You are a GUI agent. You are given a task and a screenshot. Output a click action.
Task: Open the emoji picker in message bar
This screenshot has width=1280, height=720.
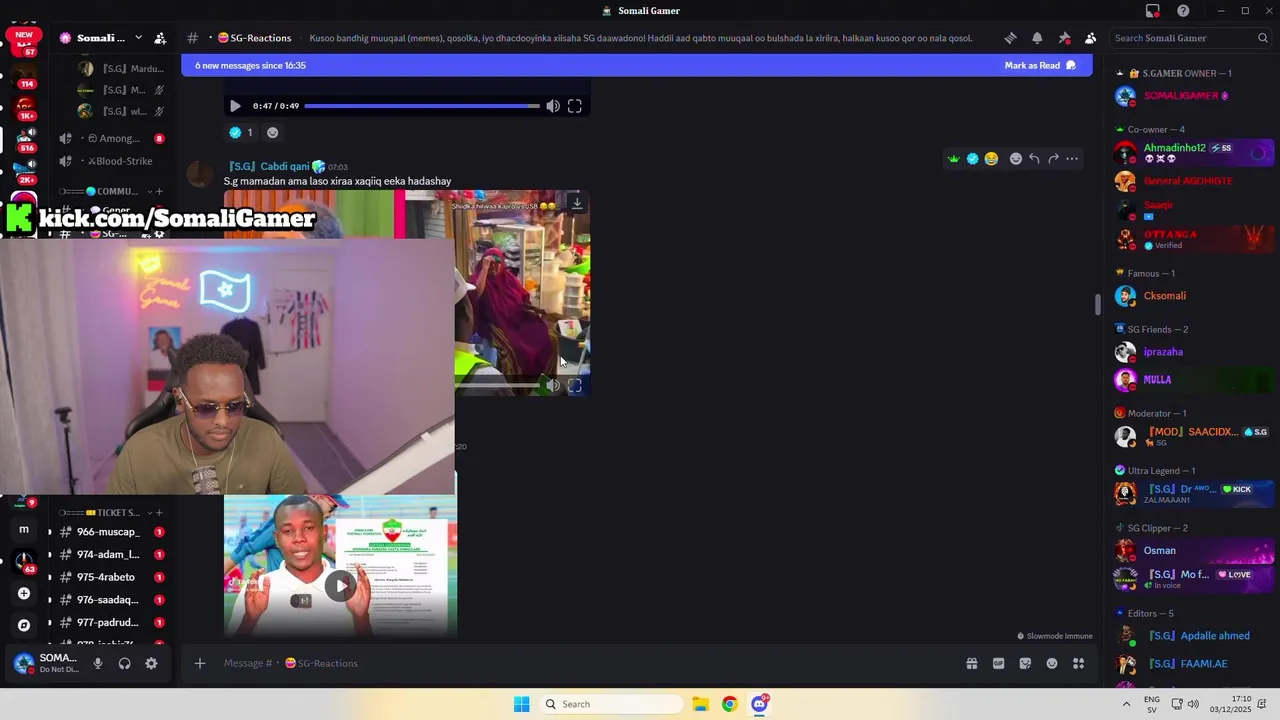1052,663
